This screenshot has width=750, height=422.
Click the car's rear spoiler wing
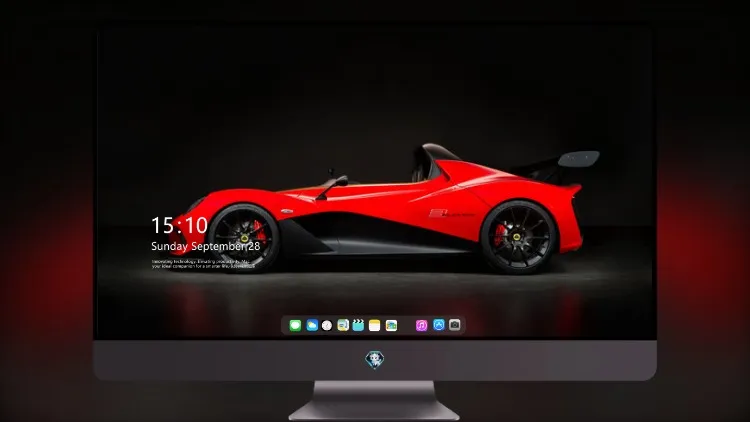pyautogui.click(x=579, y=159)
